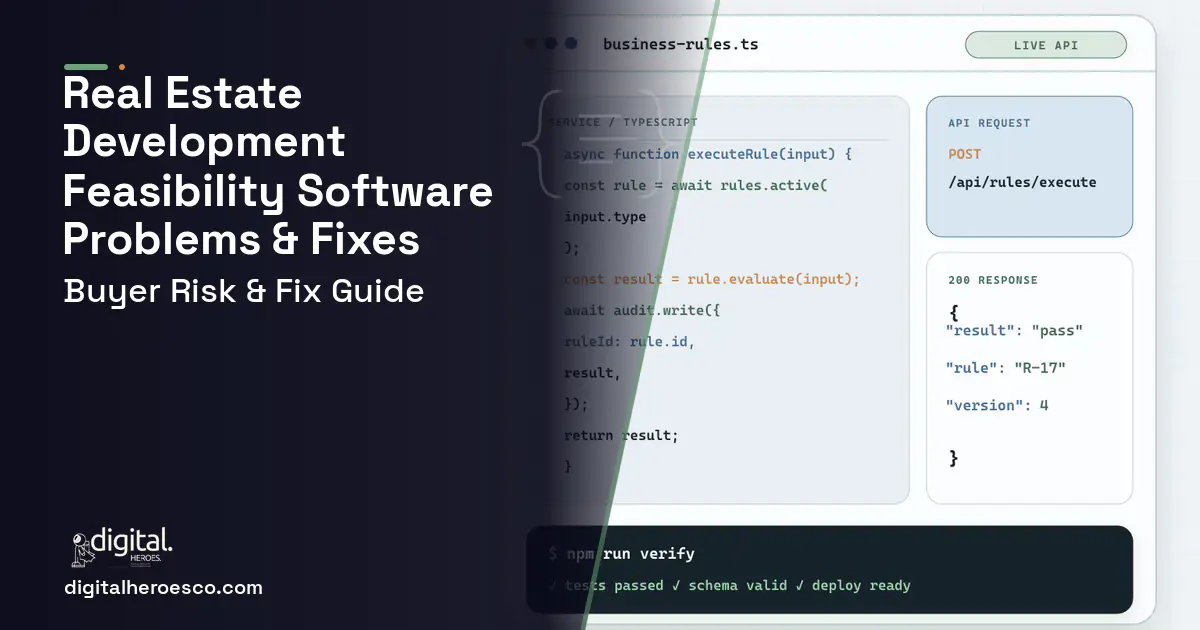Click the API REQUEST heading
The height and width of the screenshot is (630, 1200).
pos(989,123)
